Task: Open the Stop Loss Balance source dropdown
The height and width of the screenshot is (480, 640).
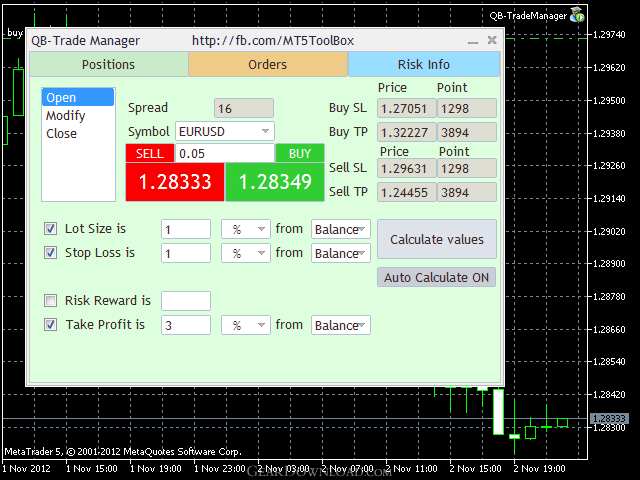Action: pos(341,253)
